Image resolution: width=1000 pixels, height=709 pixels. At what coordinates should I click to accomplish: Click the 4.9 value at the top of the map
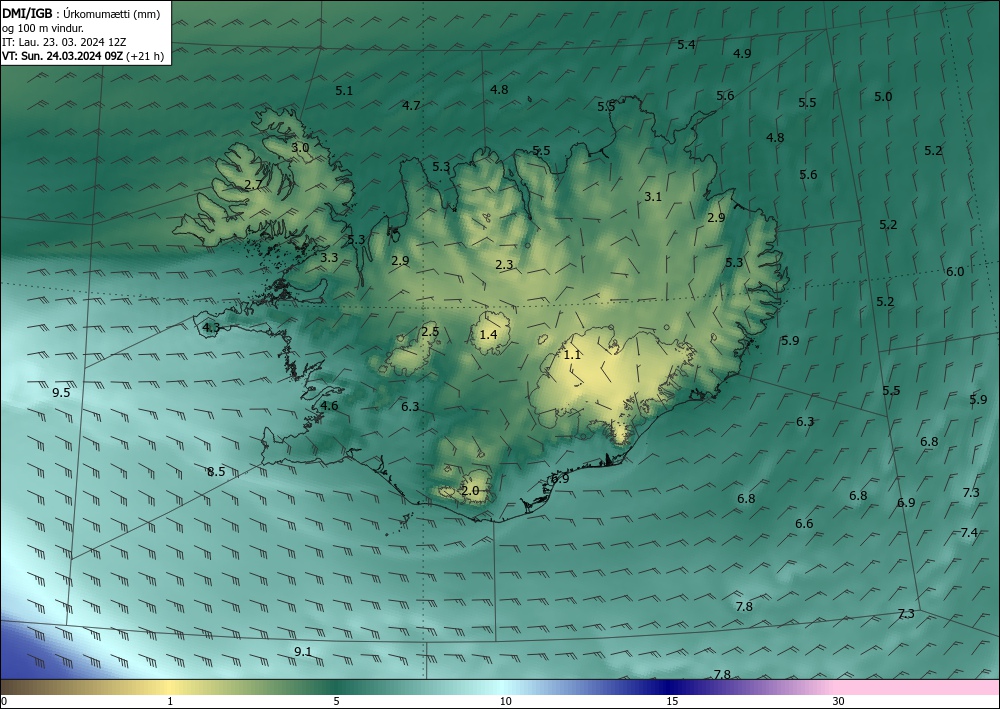coord(742,54)
